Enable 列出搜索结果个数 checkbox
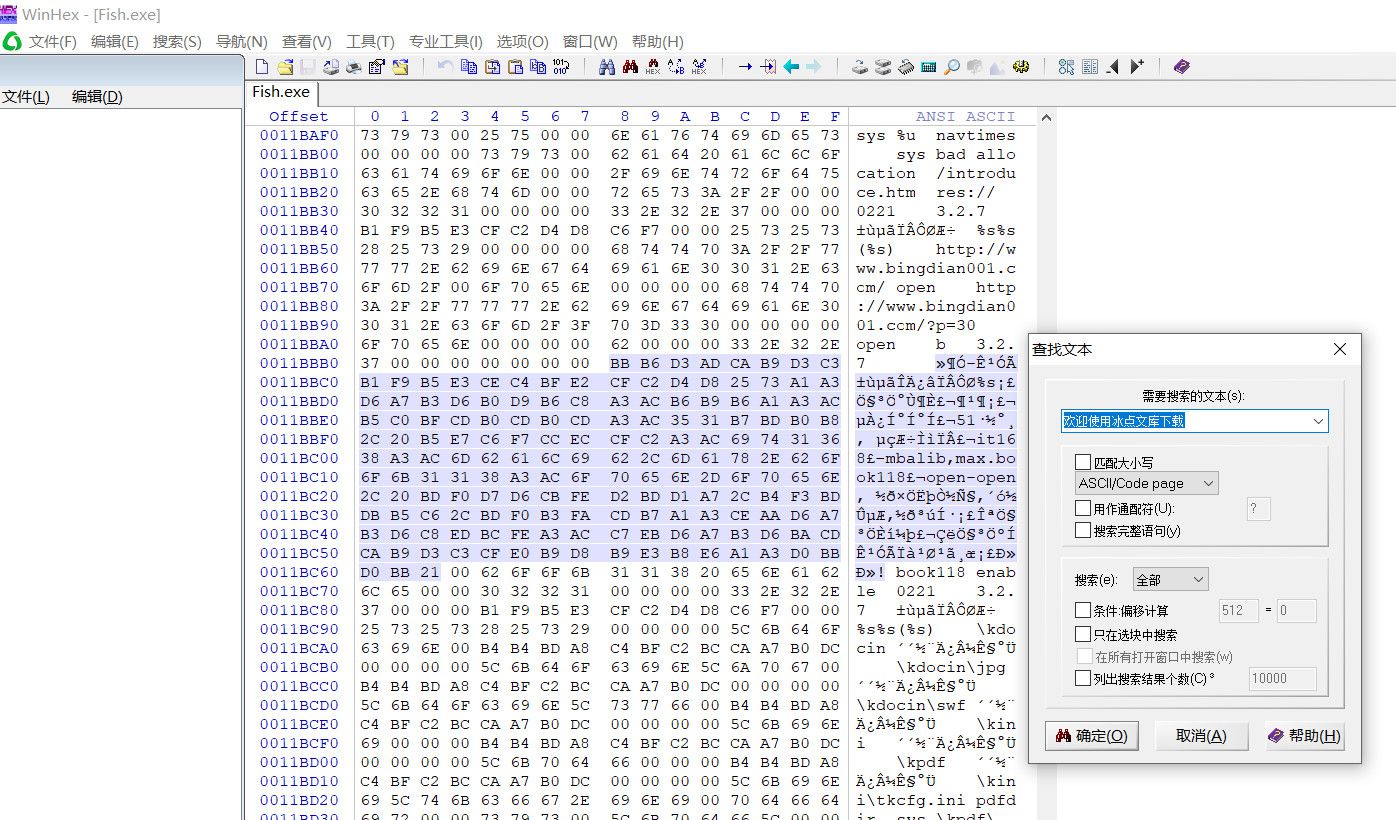Image resolution: width=1396 pixels, height=820 pixels. tap(1082, 678)
